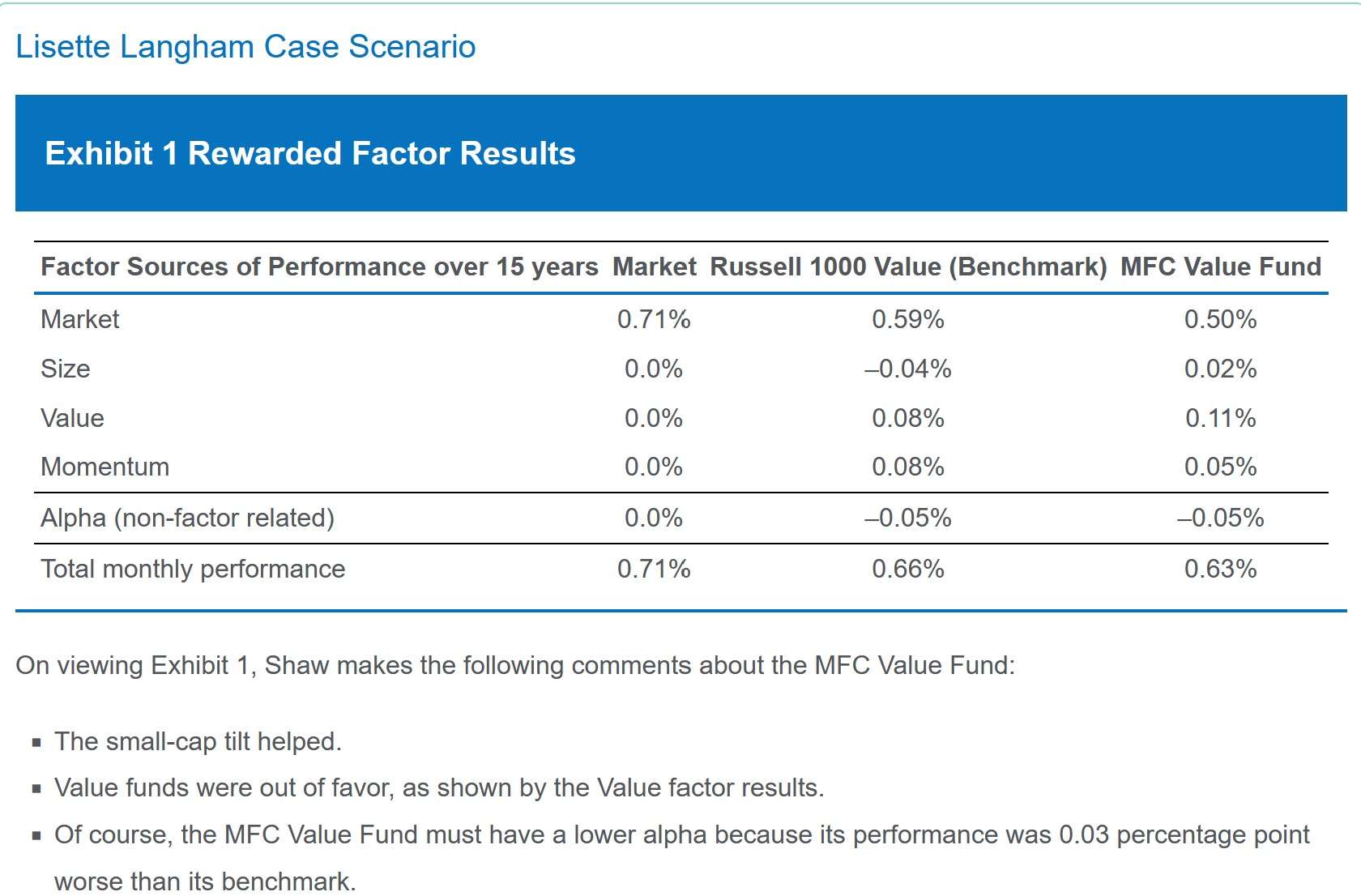
Task: Click the Russell 1000 Value (Benchmark) header
Action: tap(908, 267)
